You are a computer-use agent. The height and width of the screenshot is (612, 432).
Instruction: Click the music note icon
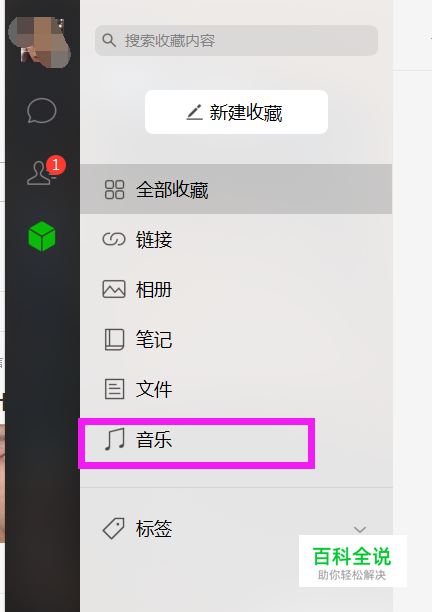pyautogui.click(x=115, y=439)
